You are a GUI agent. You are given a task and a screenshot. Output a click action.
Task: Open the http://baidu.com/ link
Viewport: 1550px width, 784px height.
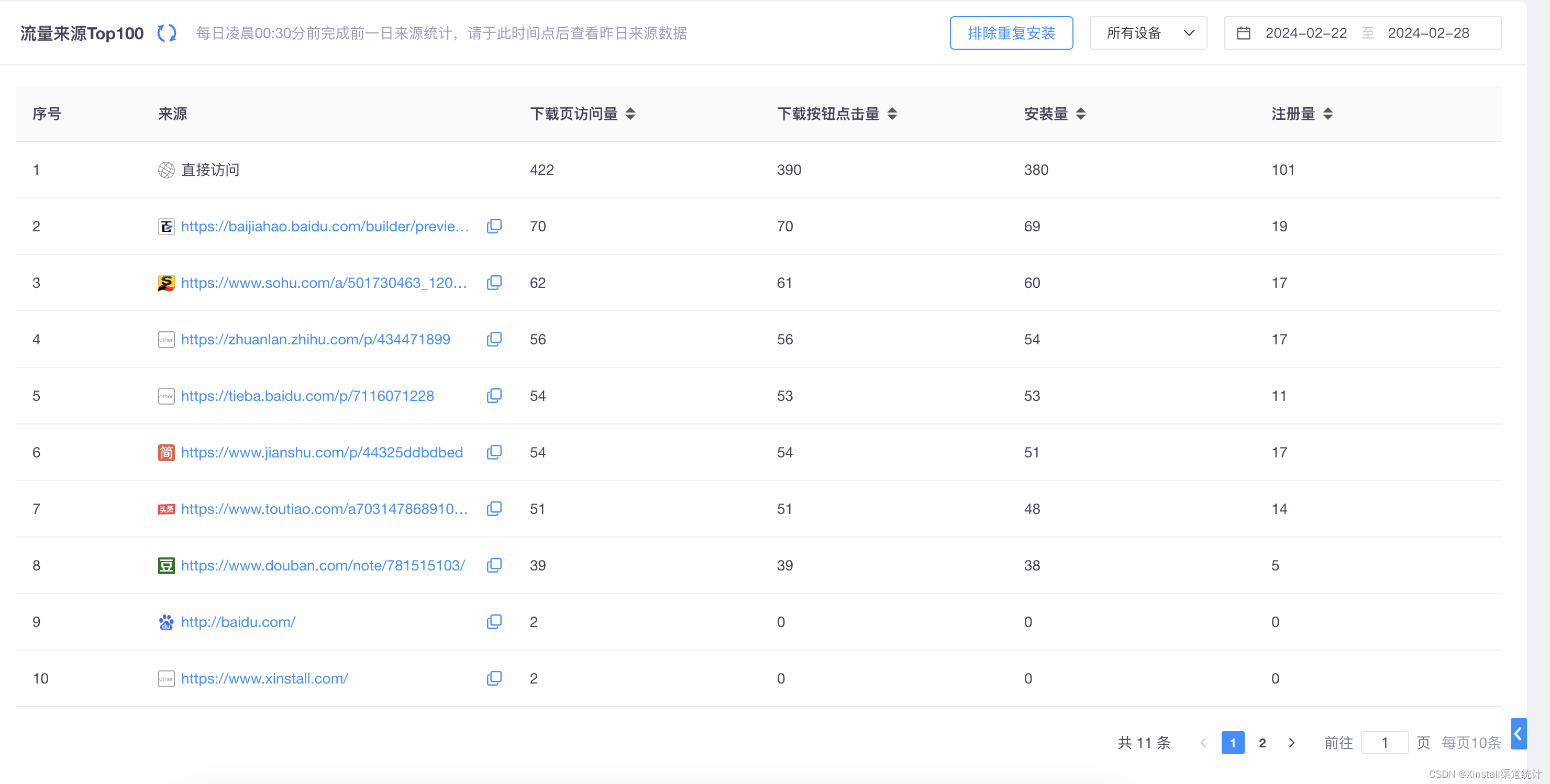tap(238, 622)
